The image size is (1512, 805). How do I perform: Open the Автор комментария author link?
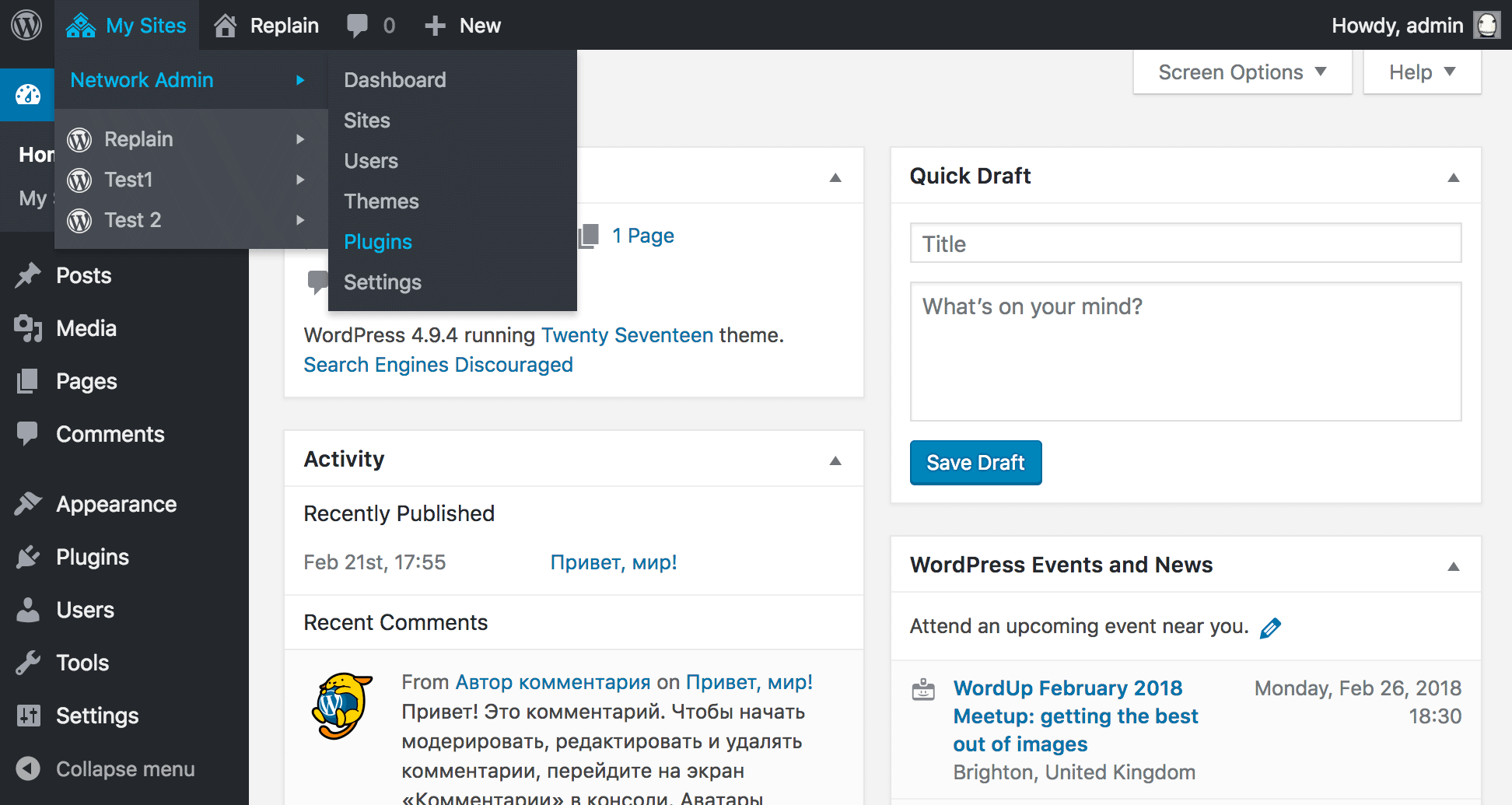click(552, 682)
